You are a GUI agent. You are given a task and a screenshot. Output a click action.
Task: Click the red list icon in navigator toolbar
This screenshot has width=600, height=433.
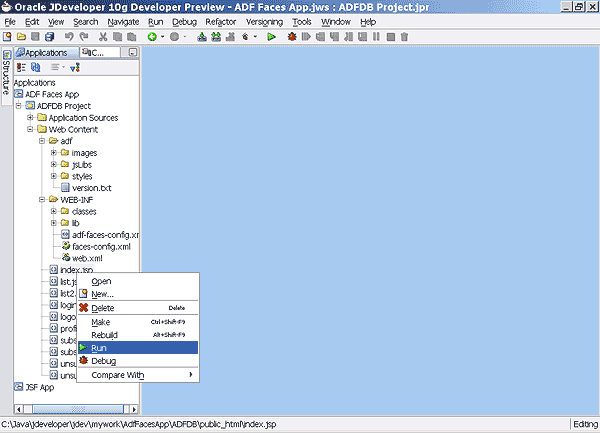pos(21,67)
